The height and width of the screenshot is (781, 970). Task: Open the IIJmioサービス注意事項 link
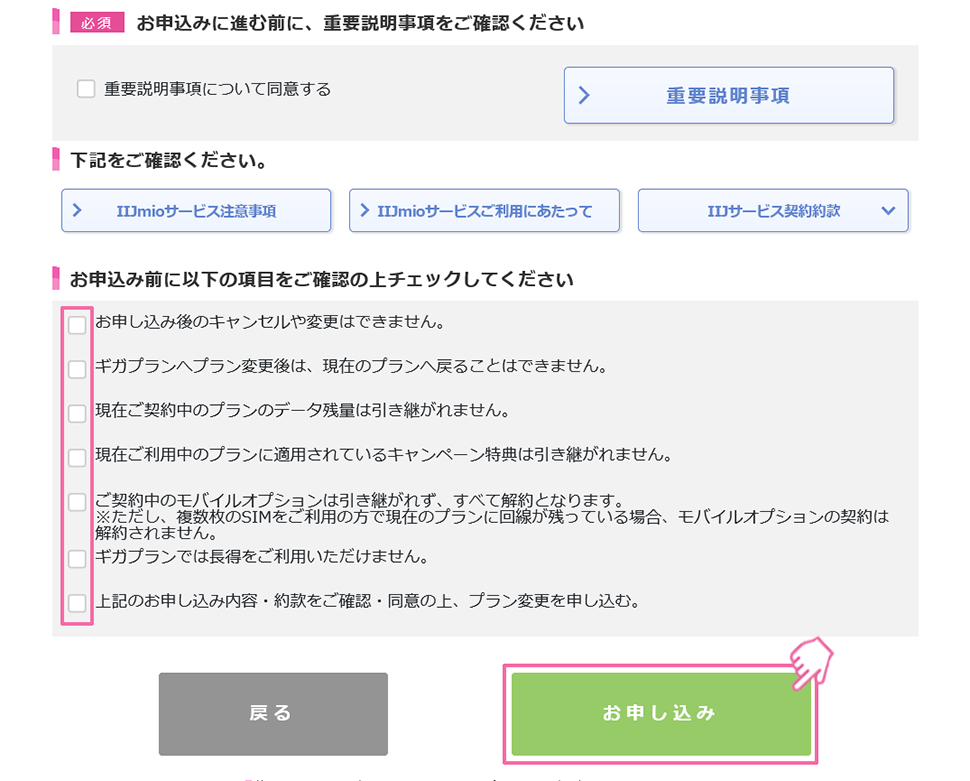196,211
